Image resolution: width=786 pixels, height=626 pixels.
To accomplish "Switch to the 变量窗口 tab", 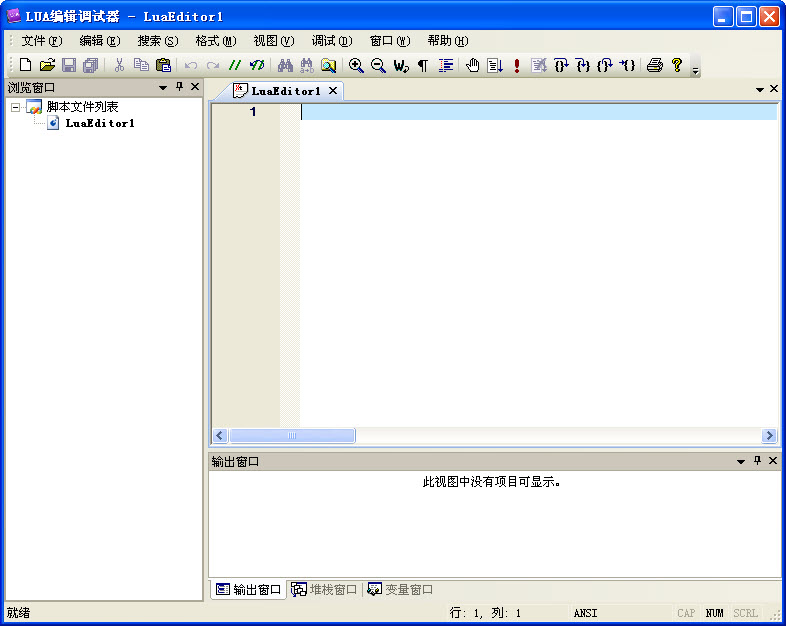I will (x=400, y=589).
